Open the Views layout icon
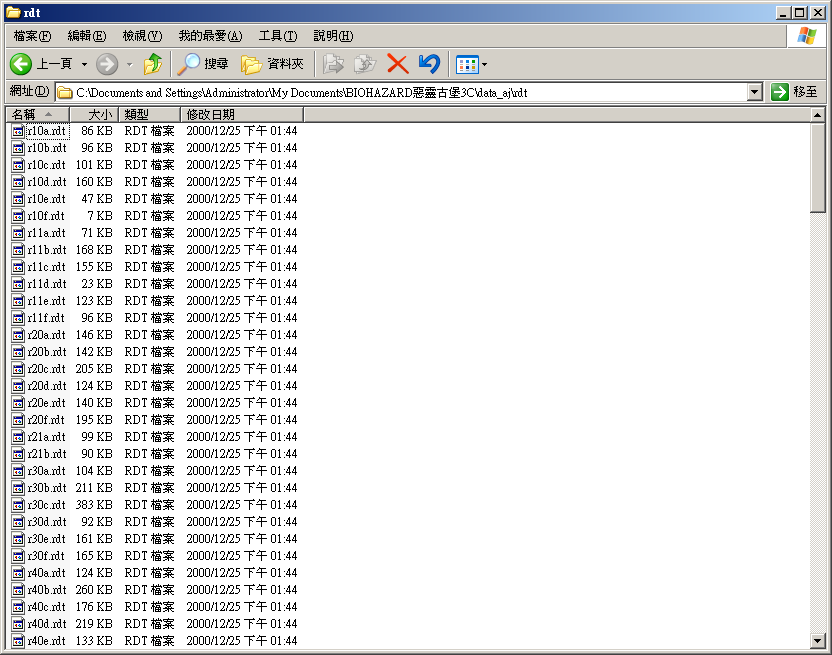Viewport: 832px width, 655px height. pyautogui.click(x=467, y=65)
